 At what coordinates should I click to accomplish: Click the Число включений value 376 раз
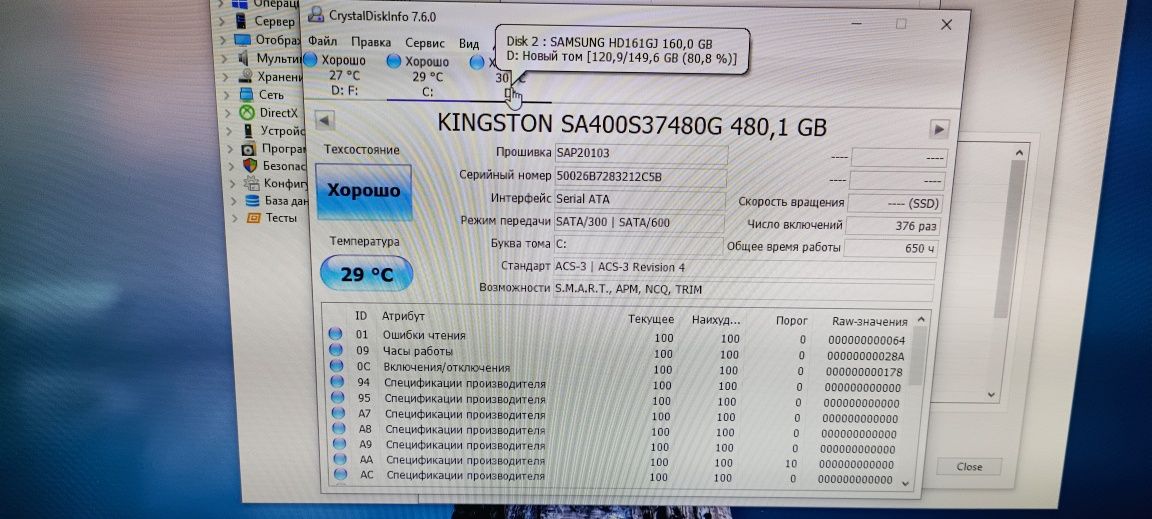[x=893, y=226]
